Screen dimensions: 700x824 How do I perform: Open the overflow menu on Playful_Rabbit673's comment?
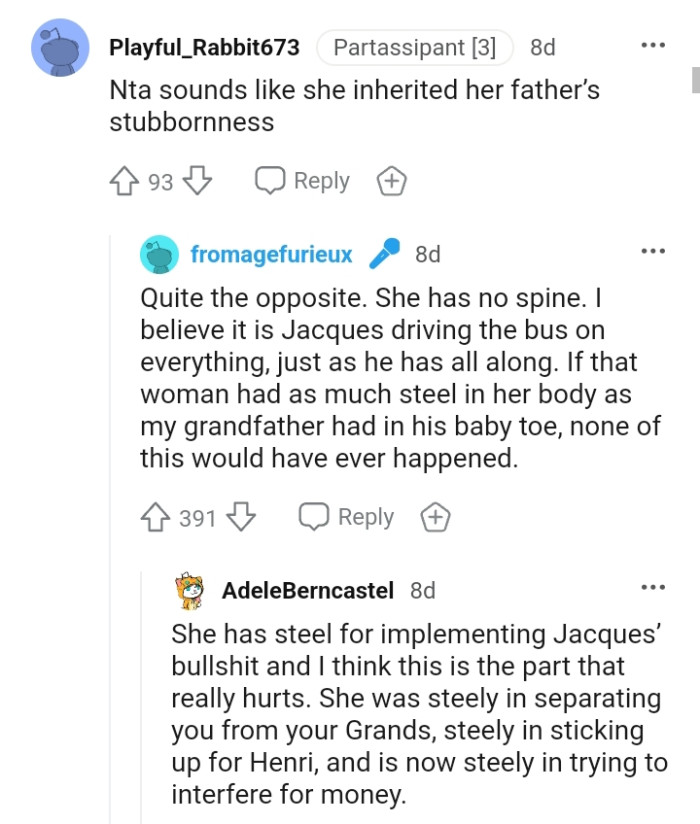[x=653, y=44]
